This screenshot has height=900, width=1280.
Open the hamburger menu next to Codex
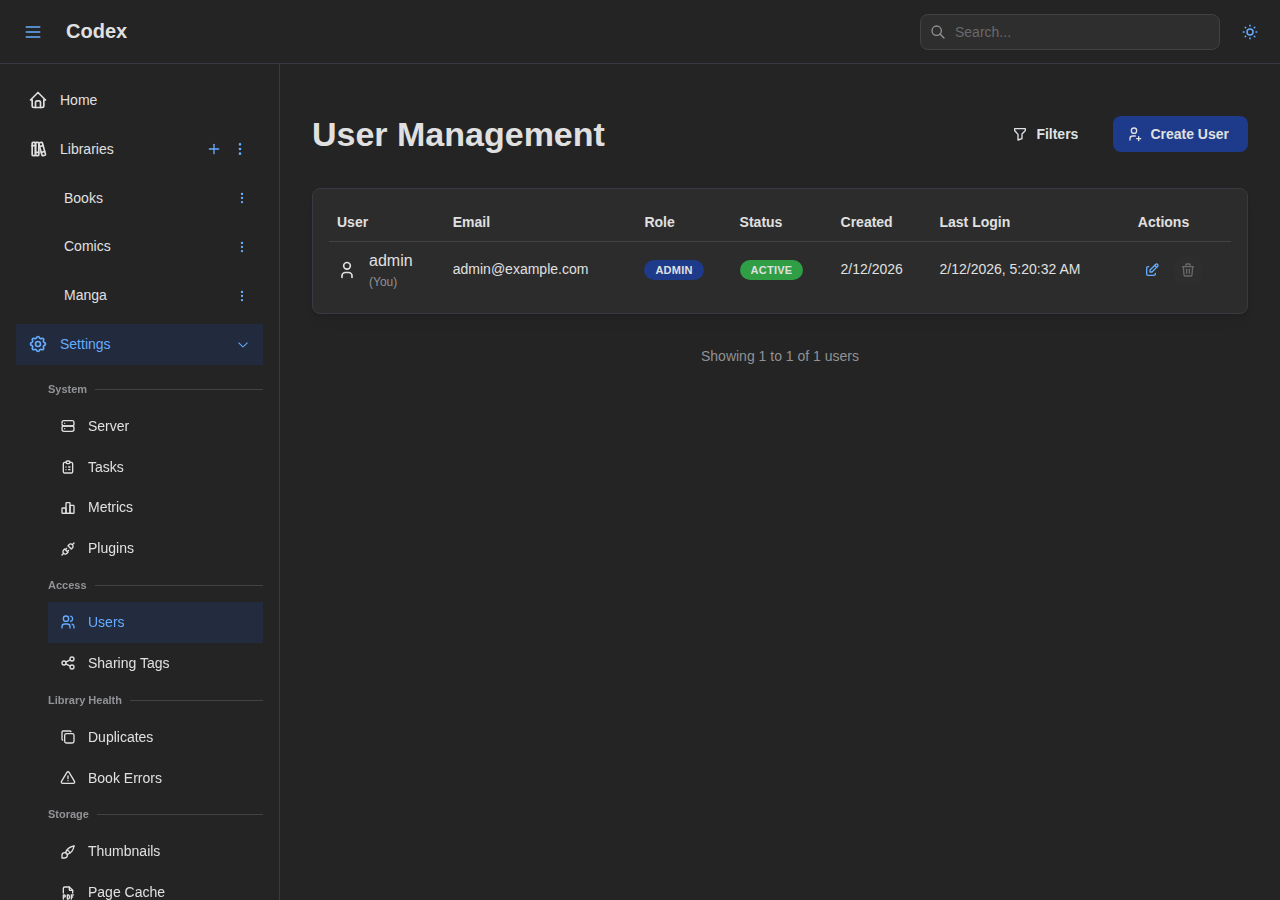click(x=33, y=31)
